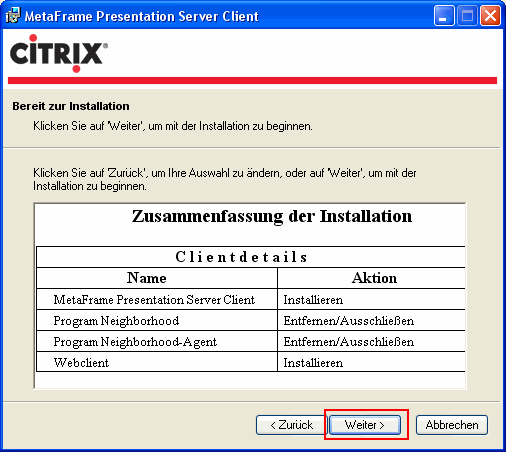This screenshot has height=452, width=506.
Task: Click the installer icon in the title bar
Action: [x=13, y=16]
